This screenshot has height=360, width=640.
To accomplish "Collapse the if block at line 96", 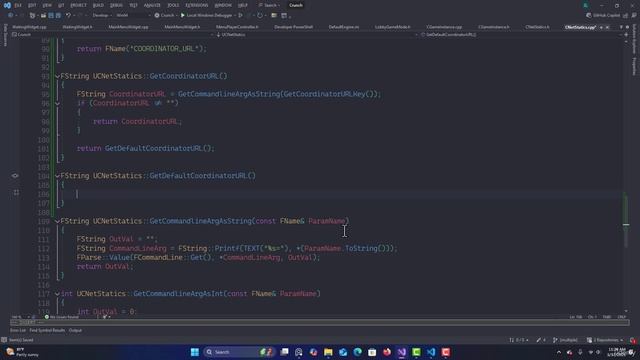I will coord(57,103).
